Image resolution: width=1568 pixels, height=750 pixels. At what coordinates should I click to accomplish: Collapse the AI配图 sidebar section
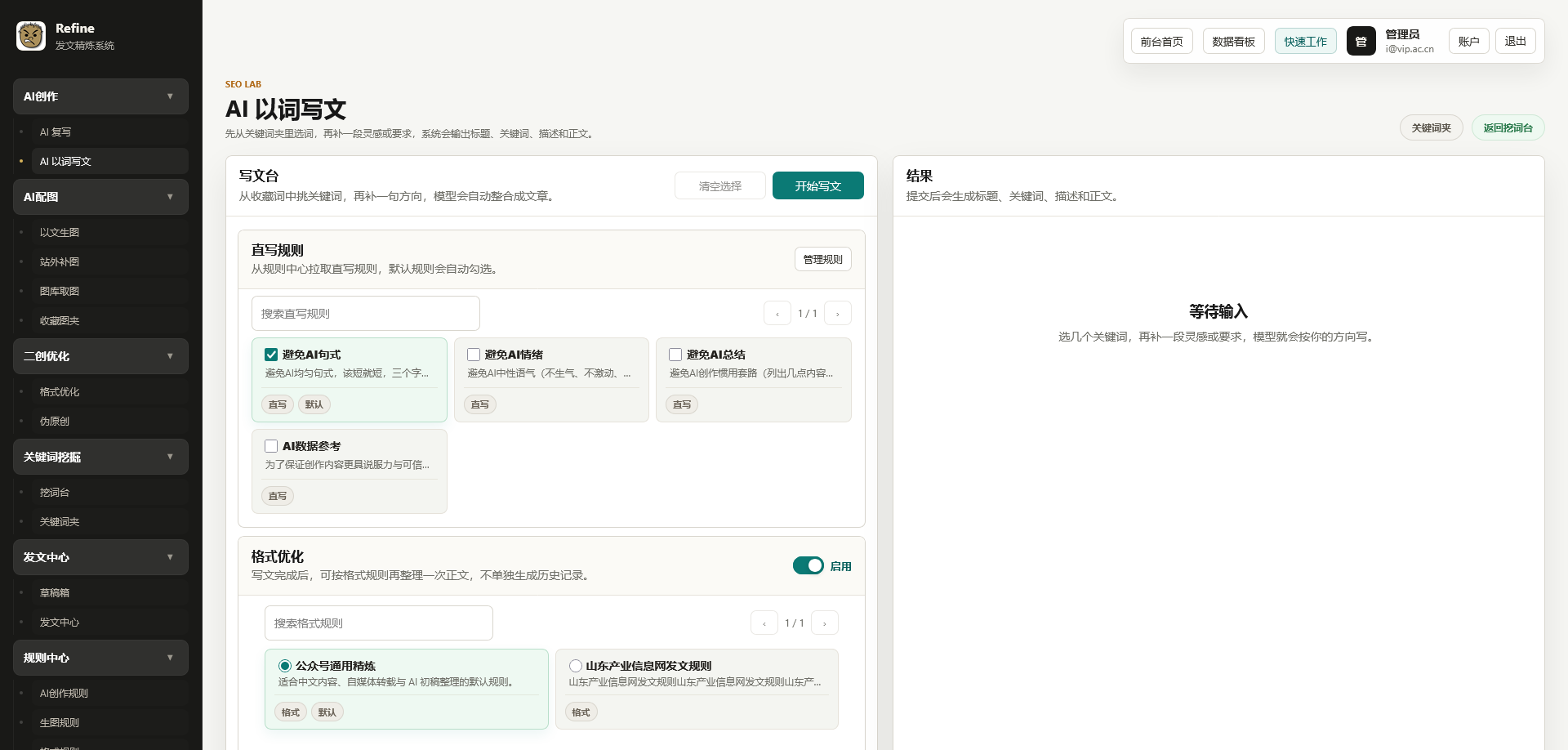[x=100, y=197]
